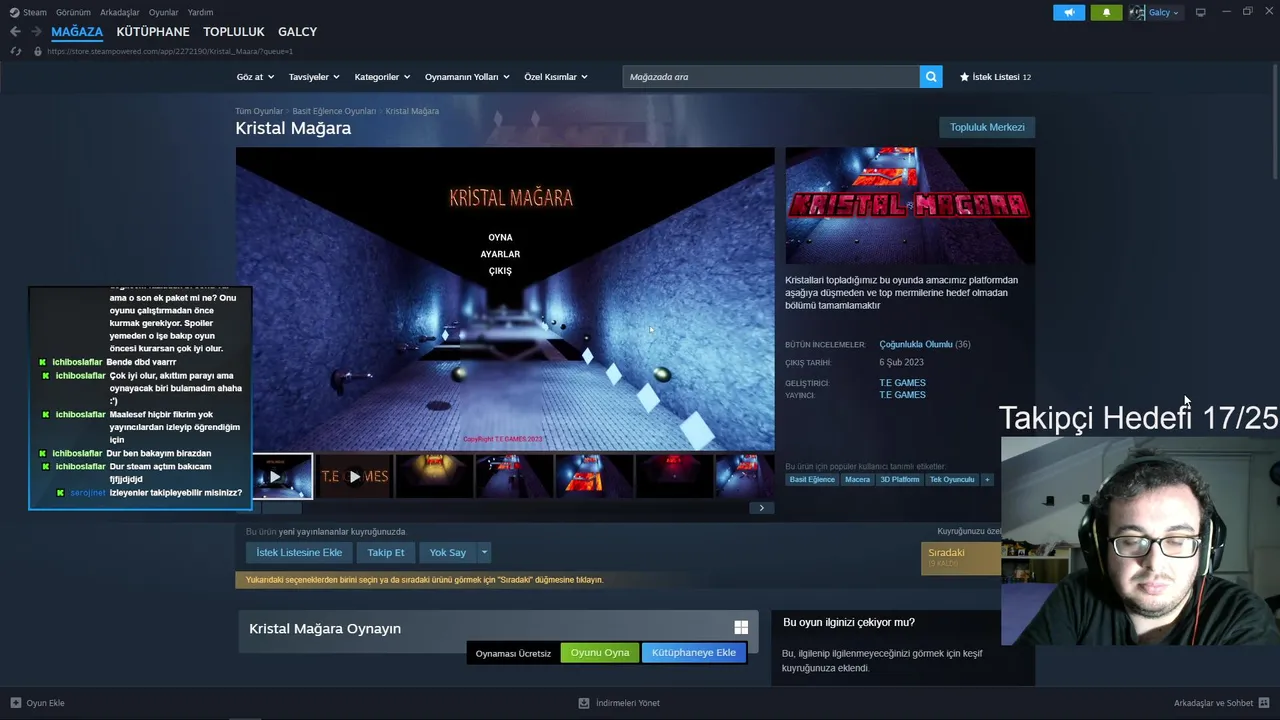
Task: Expand the Kategoriler menu
Action: click(383, 77)
